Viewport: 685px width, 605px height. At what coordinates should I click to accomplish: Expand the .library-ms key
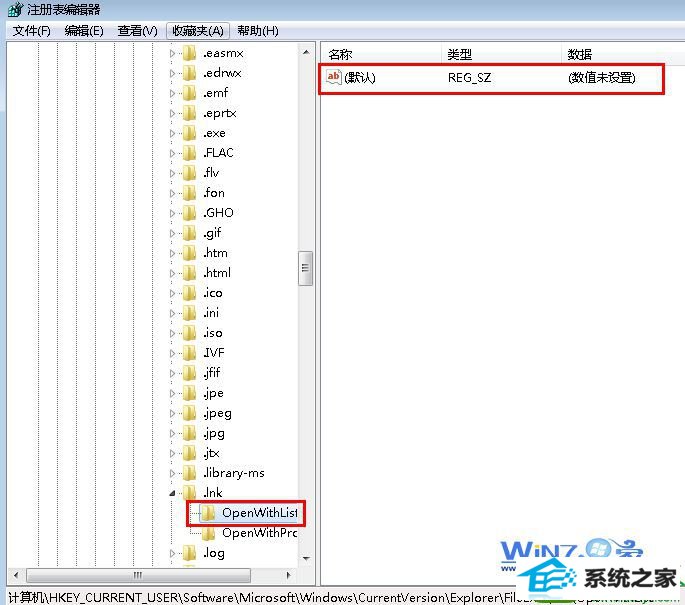pyautogui.click(x=172, y=474)
